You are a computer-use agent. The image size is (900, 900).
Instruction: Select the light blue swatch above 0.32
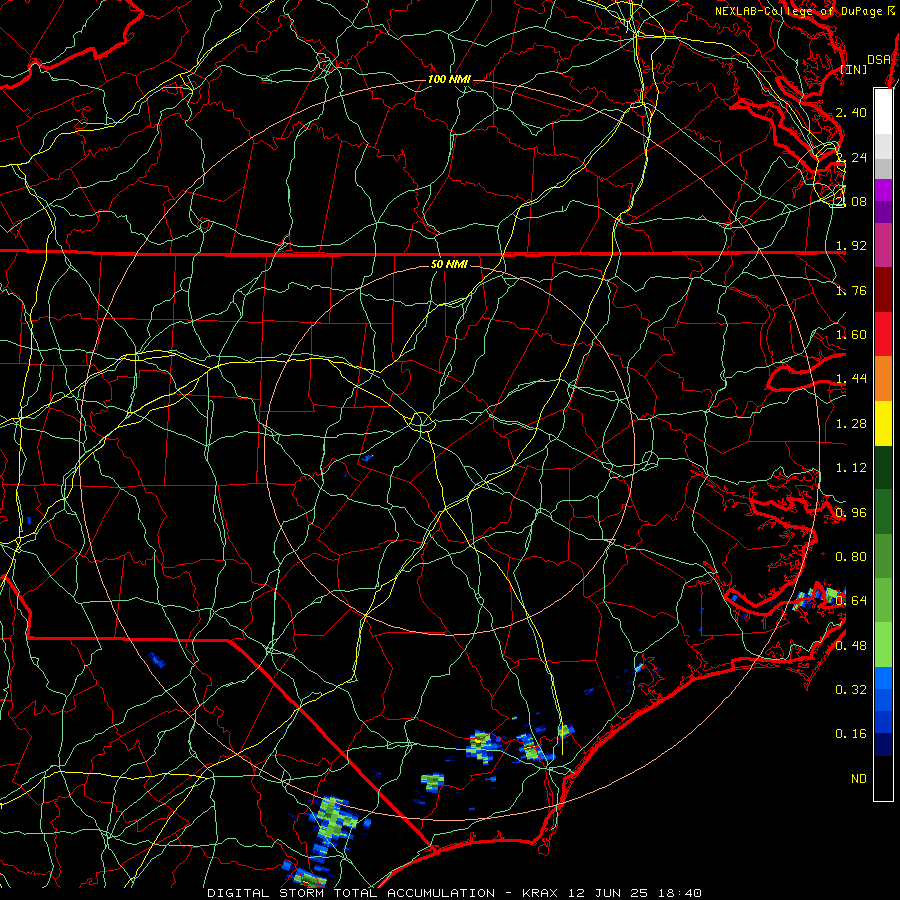coord(883,678)
